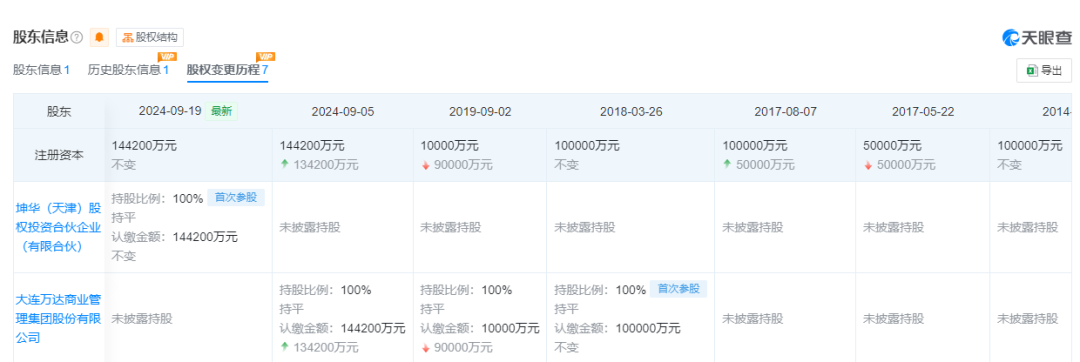Click the VIP badge above 股权变更历程 tab
This screenshot has height=362, width=1080.
(267, 57)
